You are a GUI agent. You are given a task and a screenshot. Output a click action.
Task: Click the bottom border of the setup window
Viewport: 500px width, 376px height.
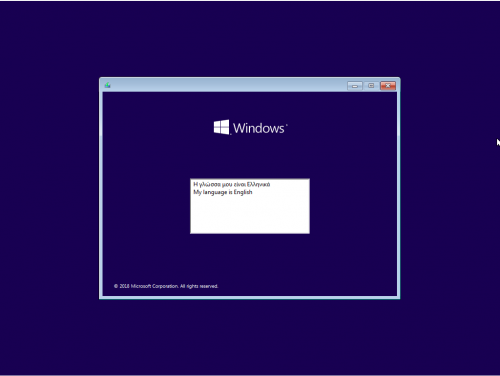250,298
